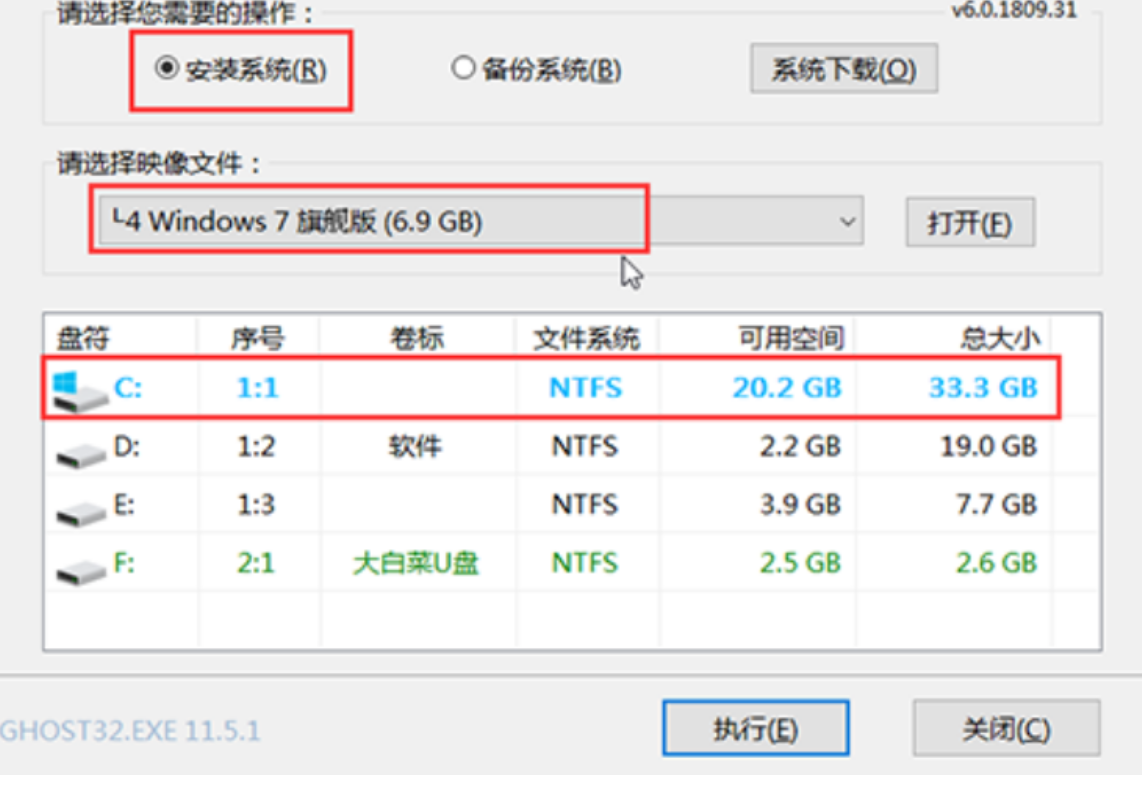1142x792 pixels.
Task: Click the E: drive letter
Action: pyautogui.click(x=125, y=504)
